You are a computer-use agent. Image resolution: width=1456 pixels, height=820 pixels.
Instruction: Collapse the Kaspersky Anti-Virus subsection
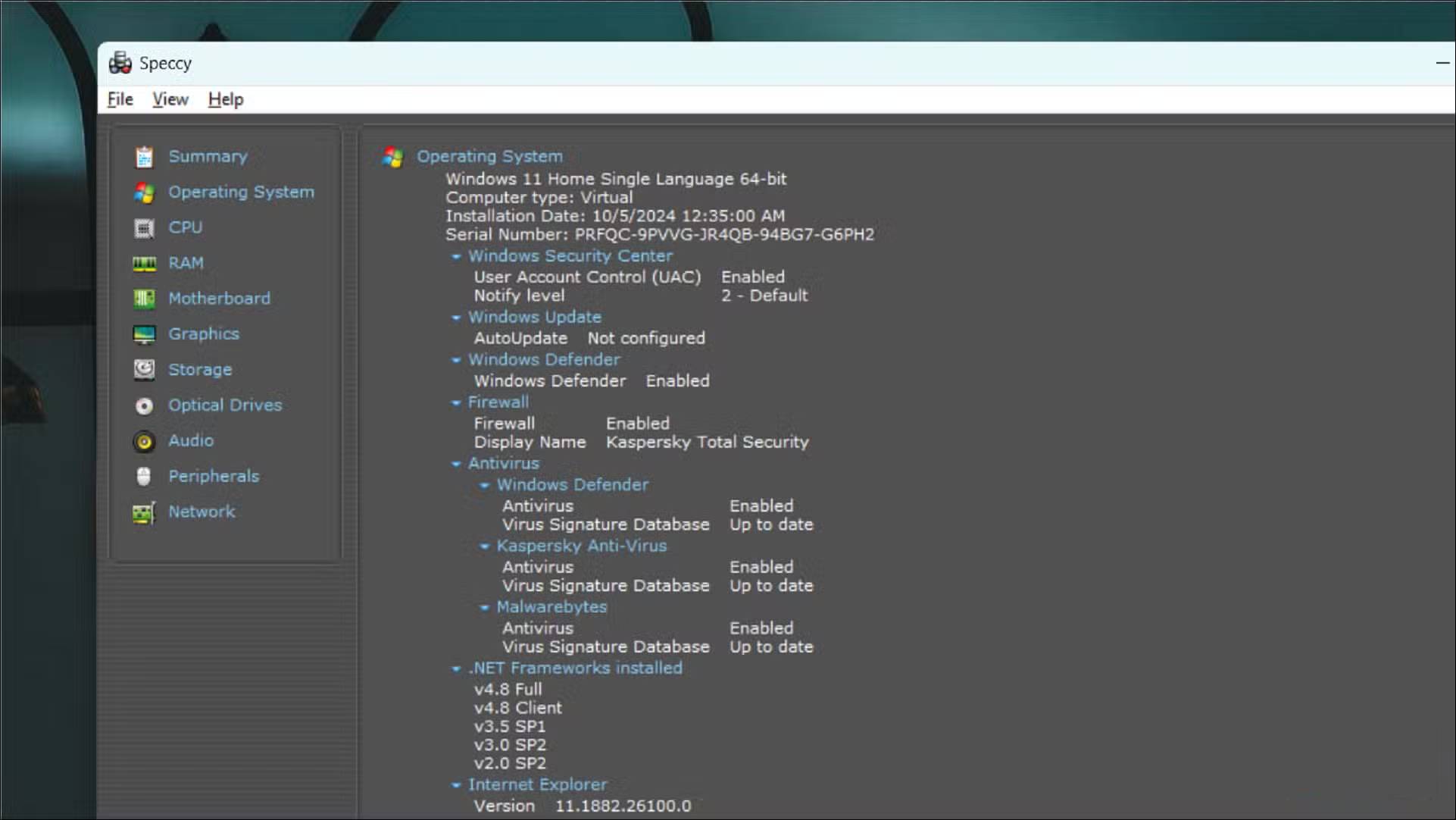485,546
